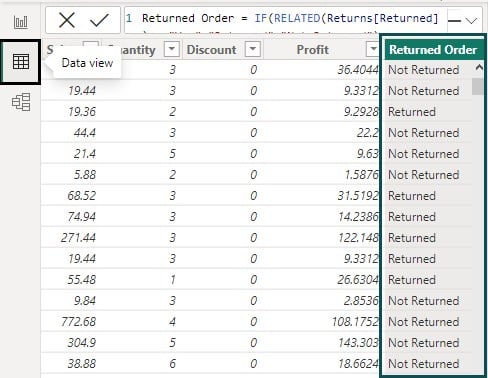
Task: Select discount 0 in 74.94 row
Action: click(253, 217)
